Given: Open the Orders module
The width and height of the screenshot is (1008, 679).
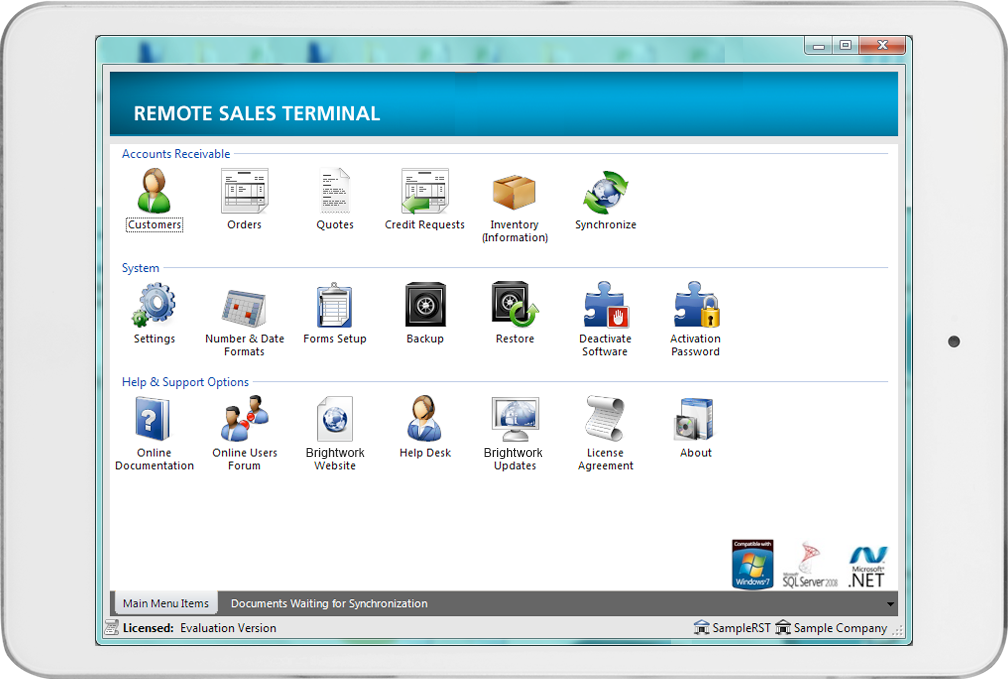Looking at the screenshot, I should click(244, 192).
